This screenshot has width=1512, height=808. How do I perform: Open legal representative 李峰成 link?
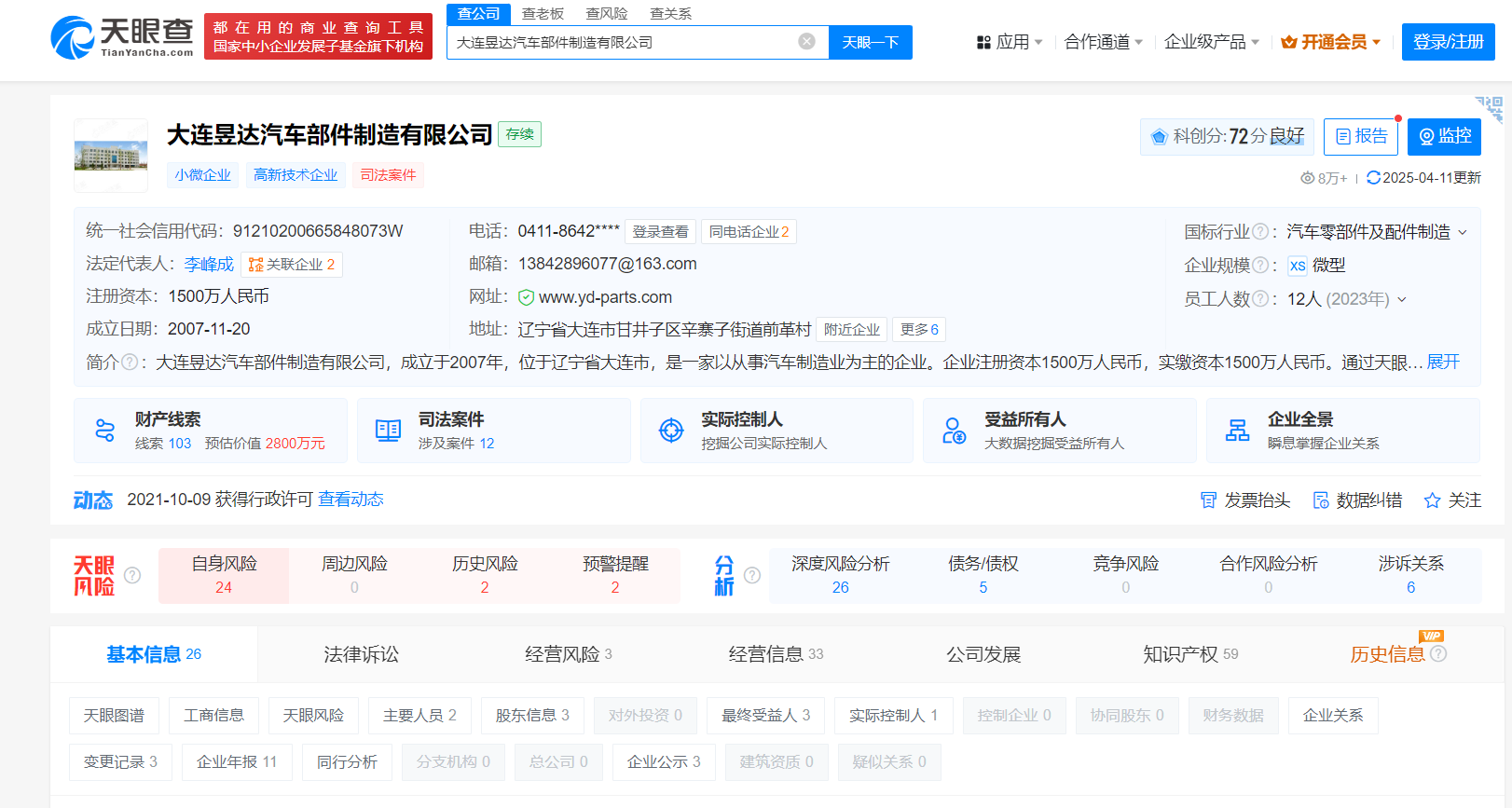[209, 265]
